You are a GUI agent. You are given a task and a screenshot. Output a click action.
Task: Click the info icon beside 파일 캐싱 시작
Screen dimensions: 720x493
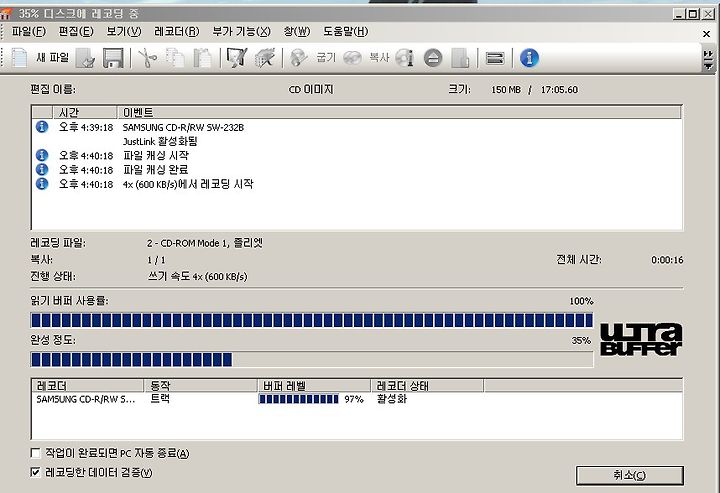[x=42, y=155]
